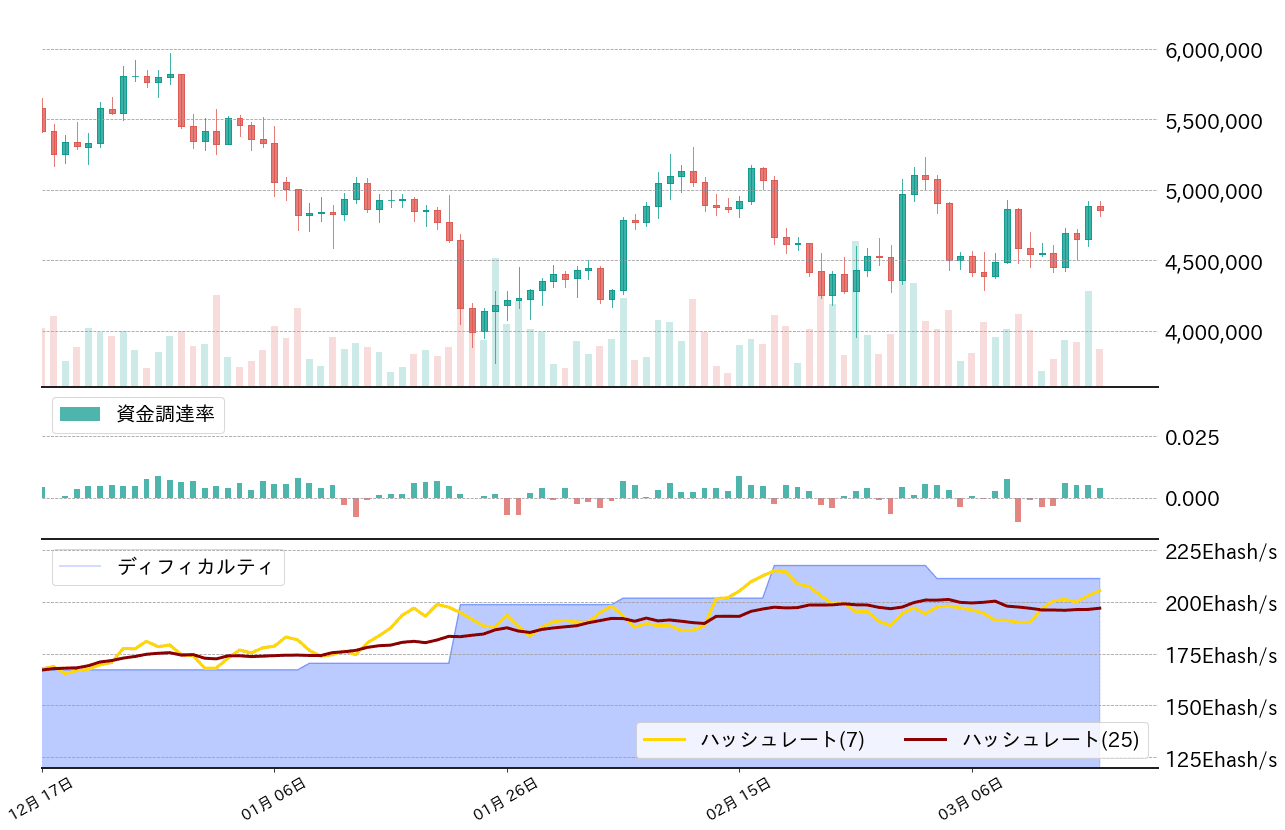Collapse the difficulty chart legend box

(x=168, y=567)
